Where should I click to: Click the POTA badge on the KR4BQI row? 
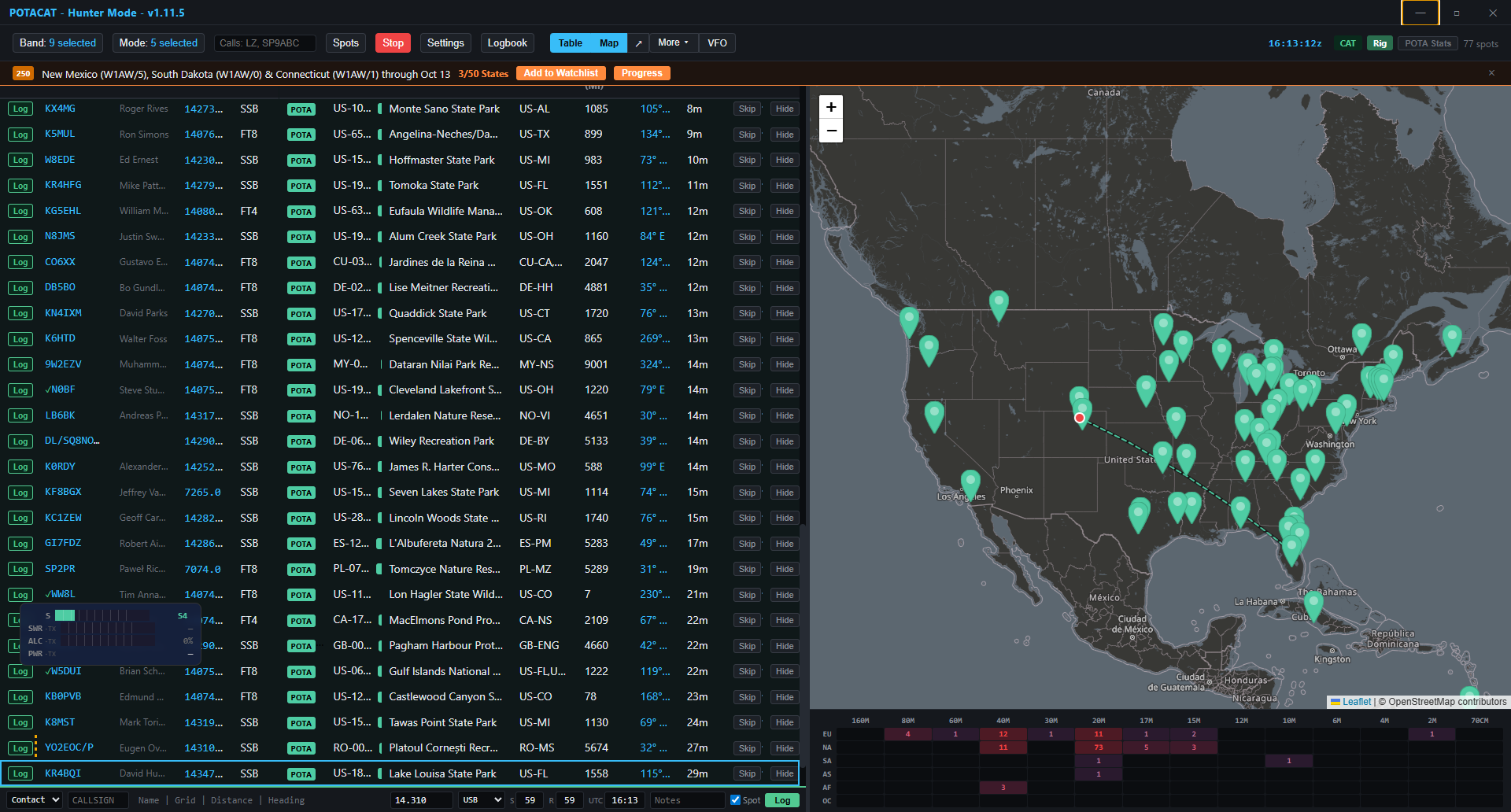[301, 774]
